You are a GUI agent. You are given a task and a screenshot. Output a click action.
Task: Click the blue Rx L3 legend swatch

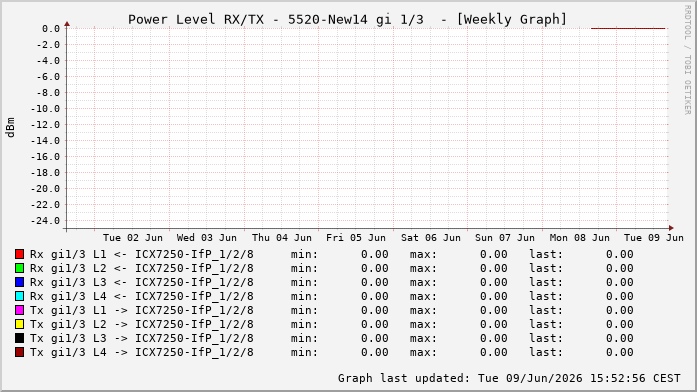click(19, 282)
